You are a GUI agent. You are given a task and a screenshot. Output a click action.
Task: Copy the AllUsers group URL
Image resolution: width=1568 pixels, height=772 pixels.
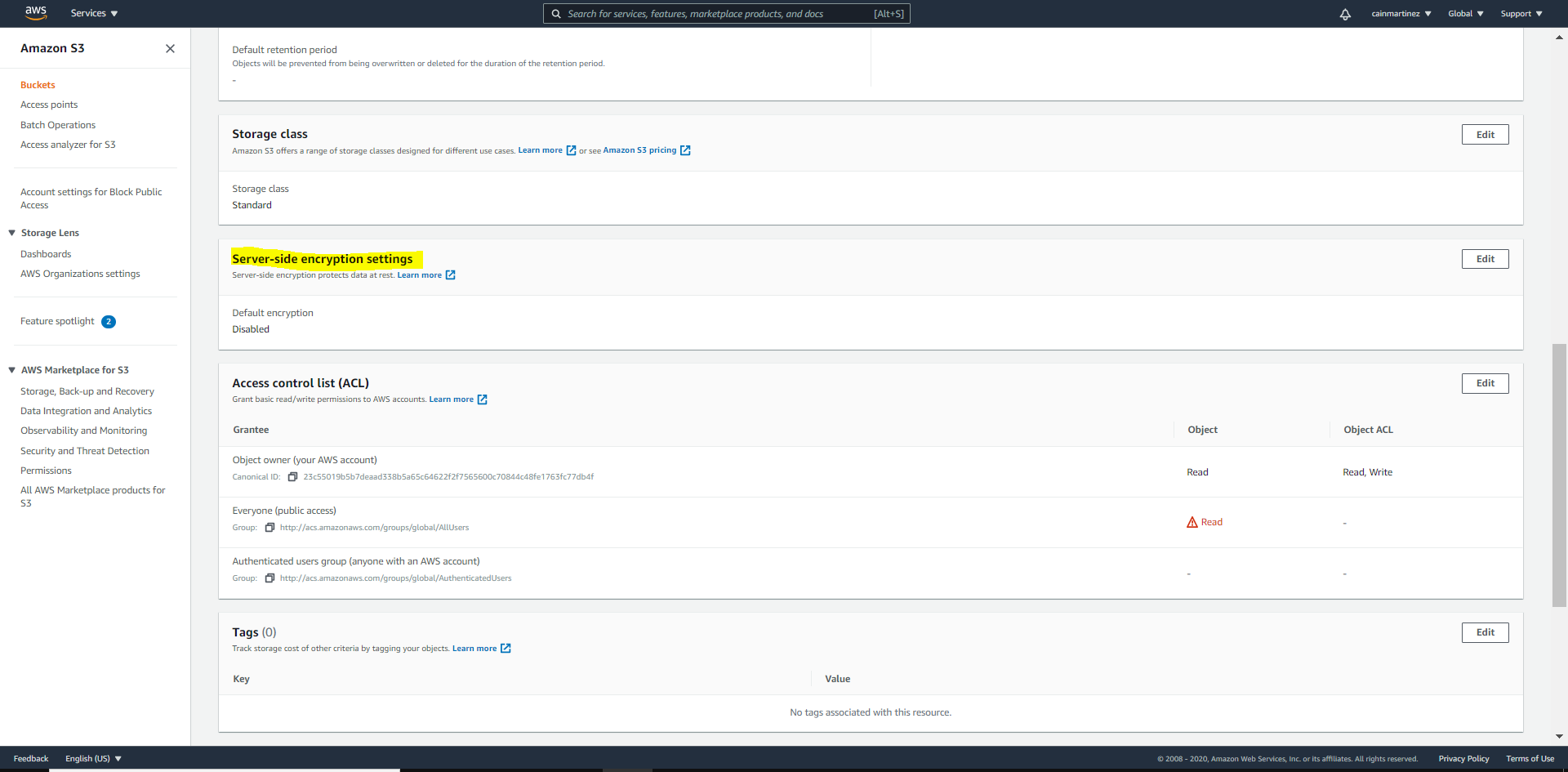pyautogui.click(x=269, y=528)
